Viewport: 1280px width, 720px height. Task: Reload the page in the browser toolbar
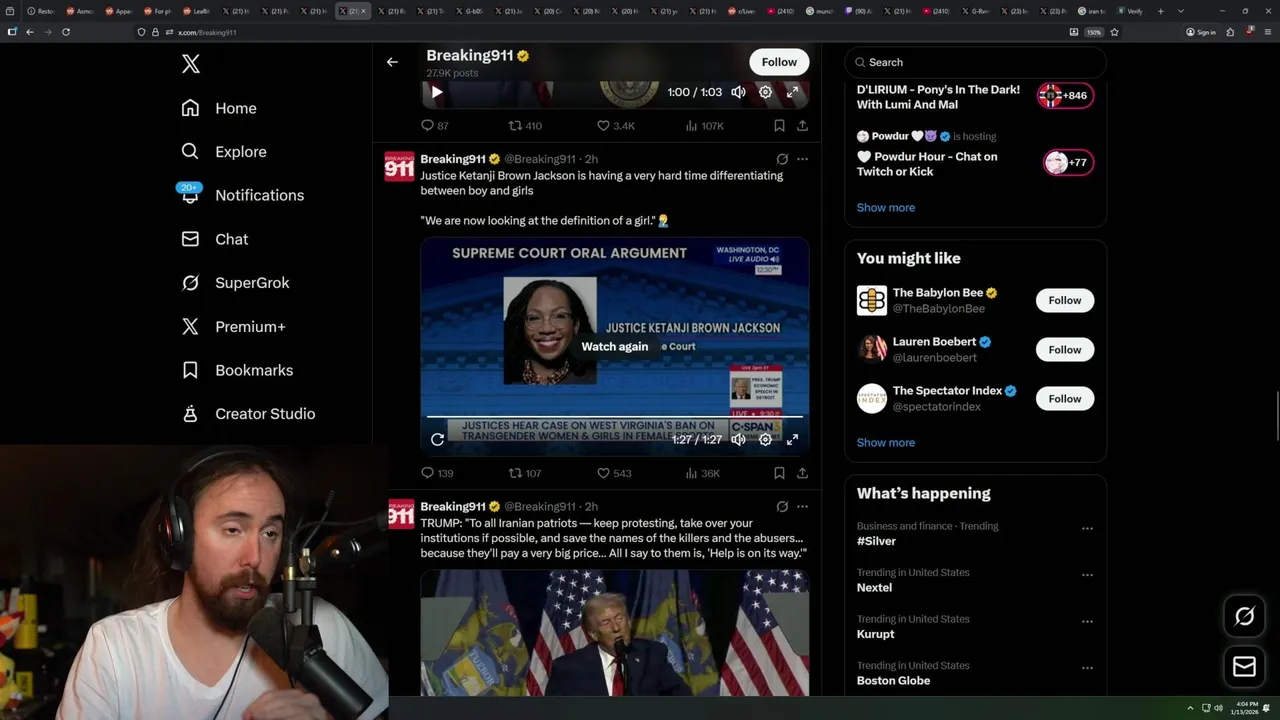coord(66,32)
